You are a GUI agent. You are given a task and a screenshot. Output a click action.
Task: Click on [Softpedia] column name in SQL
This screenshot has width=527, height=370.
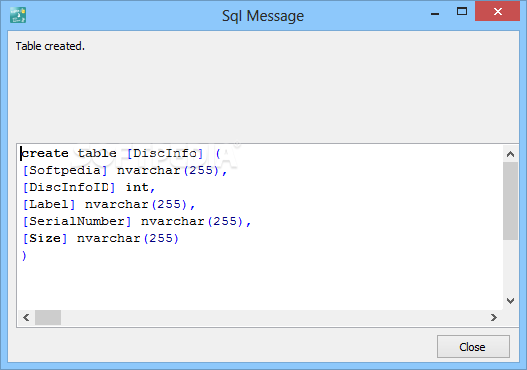[x=65, y=170]
